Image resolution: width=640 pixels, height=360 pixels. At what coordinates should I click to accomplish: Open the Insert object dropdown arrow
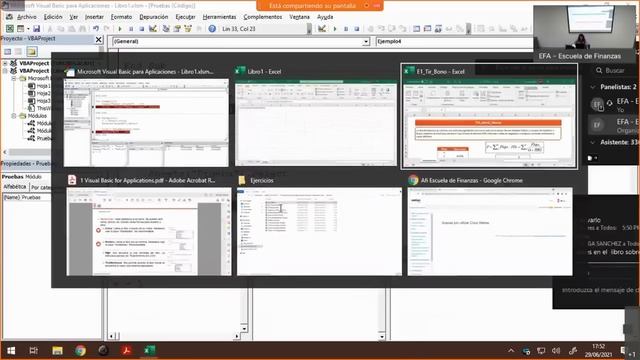pyautogui.click(x=28, y=29)
